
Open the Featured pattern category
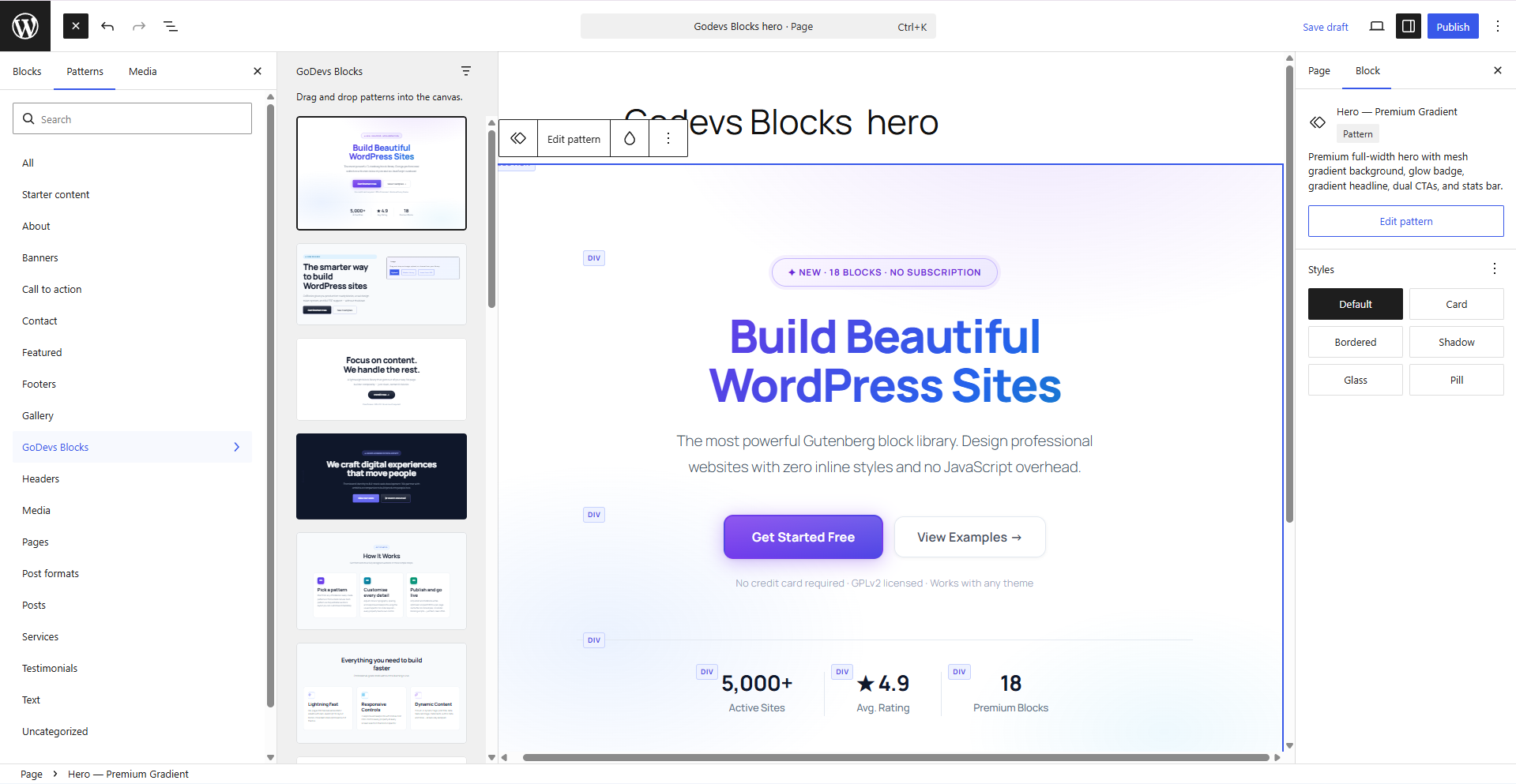132,352
